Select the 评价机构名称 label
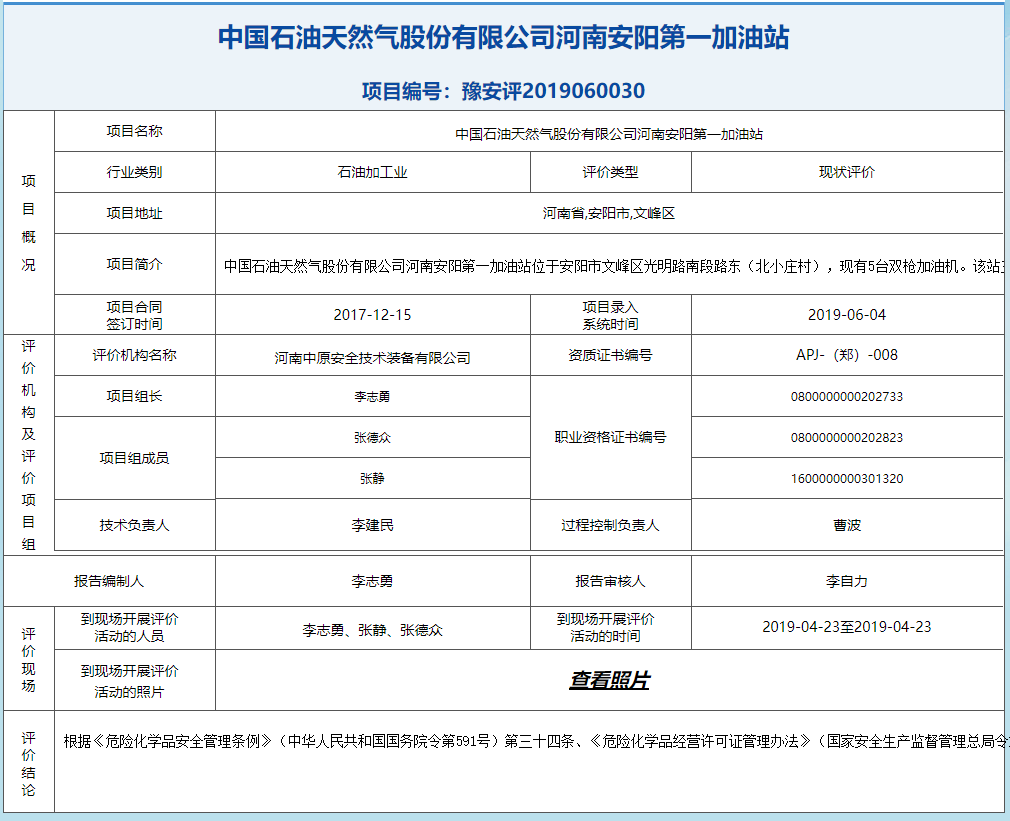Image resolution: width=1010 pixels, height=821 pixels. click(x=135, y=355)
